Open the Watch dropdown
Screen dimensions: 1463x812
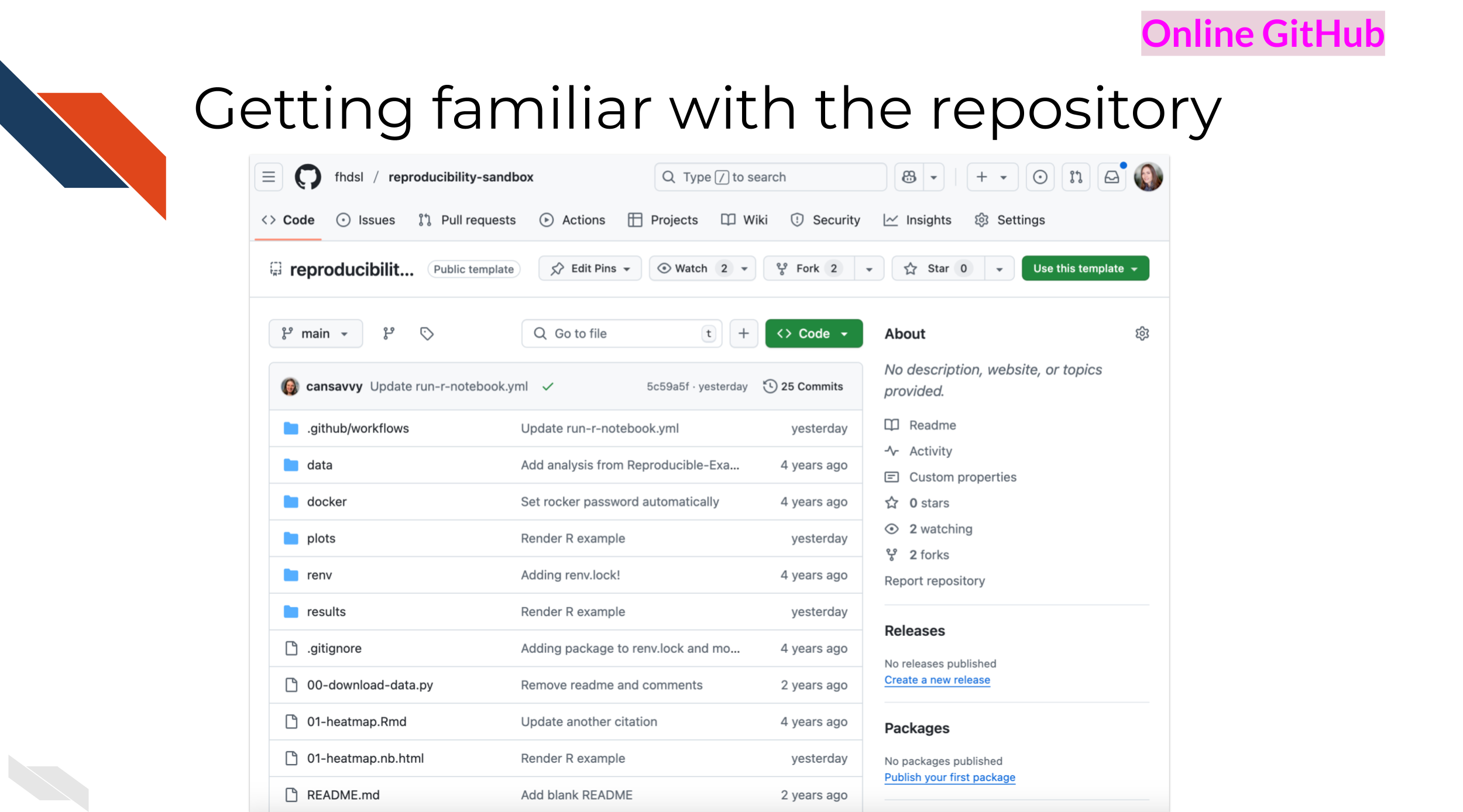point(702,269)
